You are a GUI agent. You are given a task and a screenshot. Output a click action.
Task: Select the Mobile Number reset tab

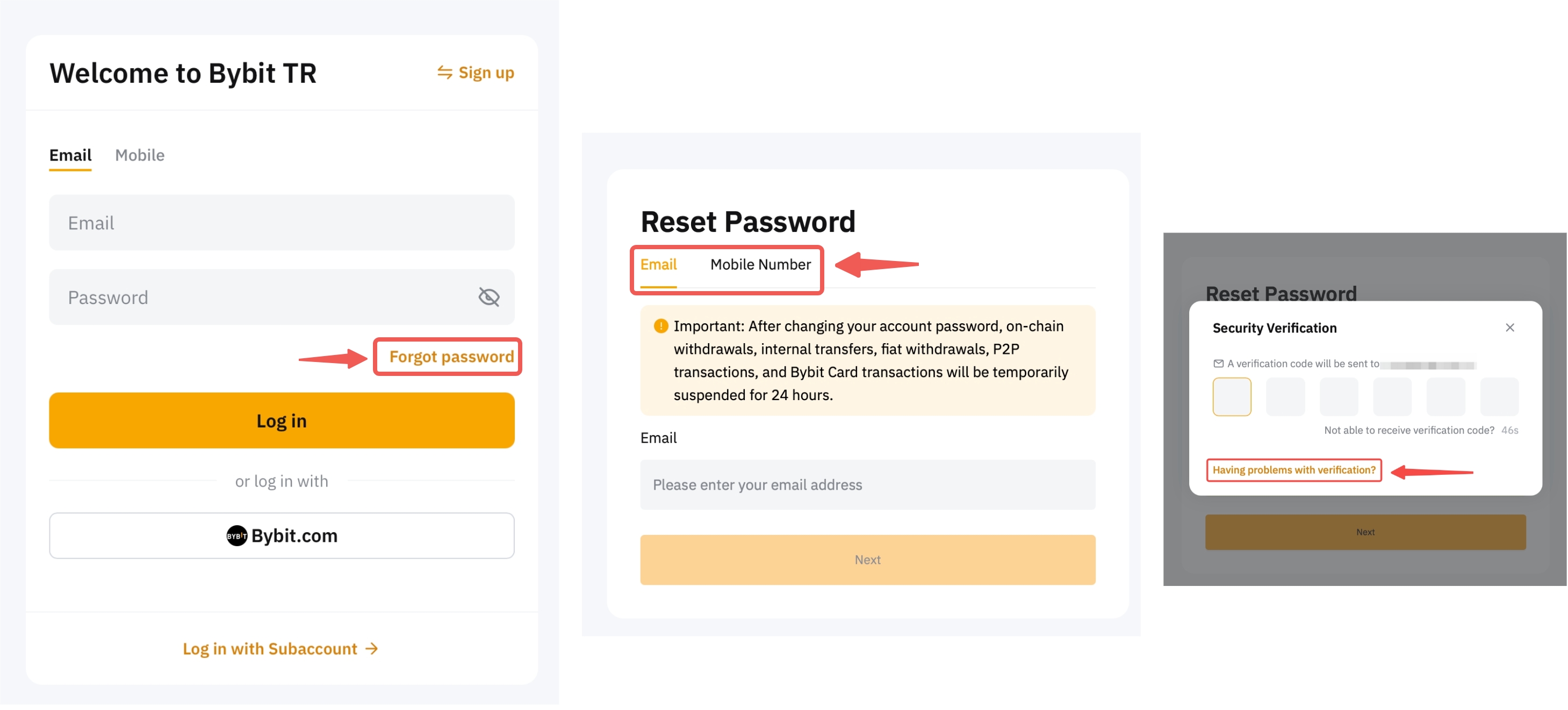coord(760,265)
